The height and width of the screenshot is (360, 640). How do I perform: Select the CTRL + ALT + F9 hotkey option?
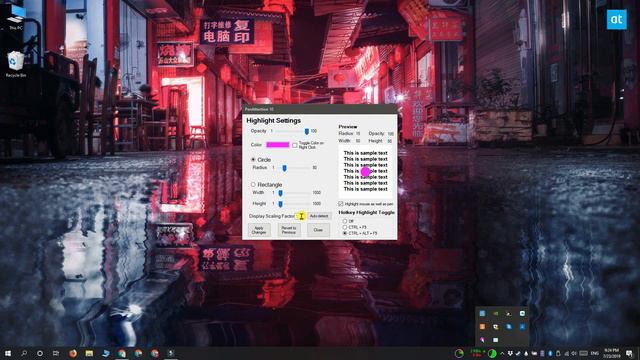345,233
